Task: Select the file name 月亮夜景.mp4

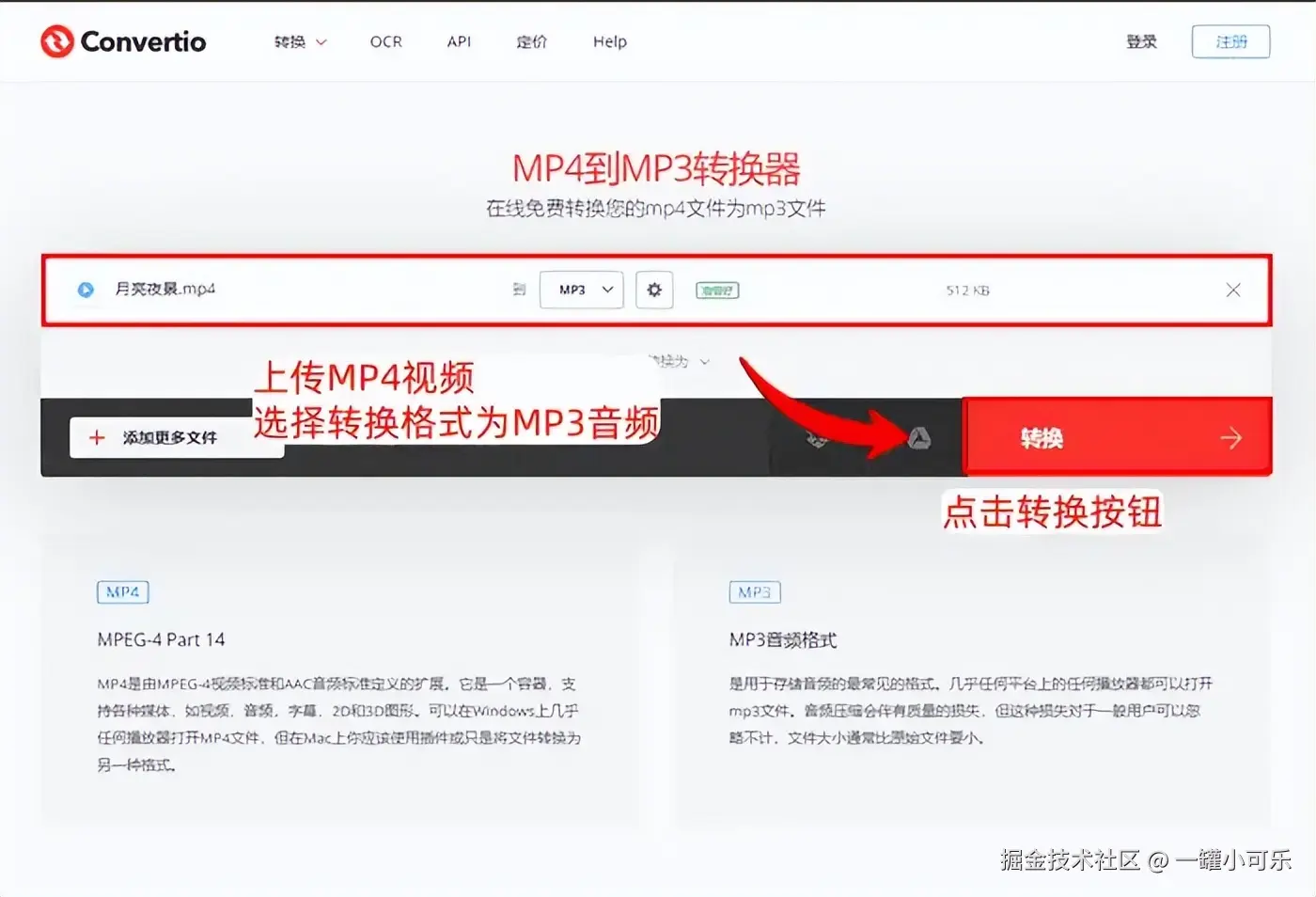Action: click(x=164, y=289)
